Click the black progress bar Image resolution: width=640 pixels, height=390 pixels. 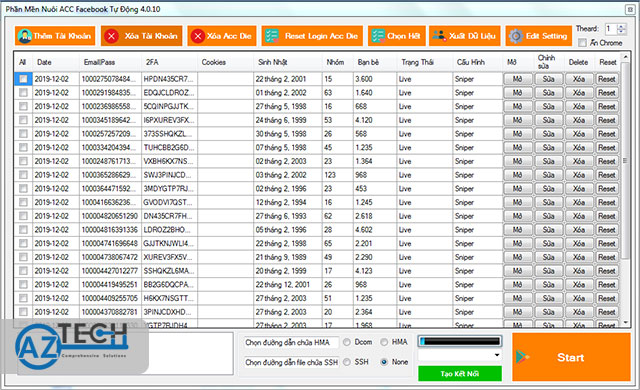[x=460, y=341]
